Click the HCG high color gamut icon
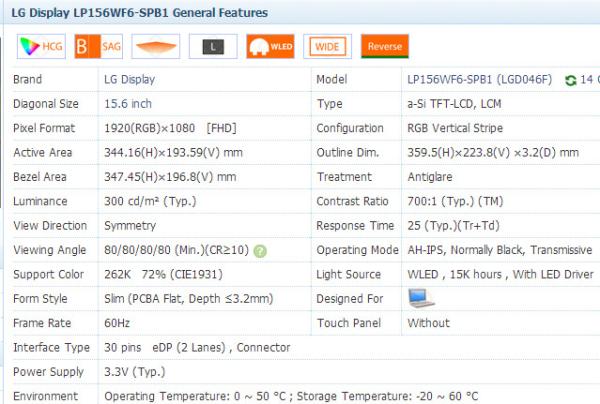 [41, 46]
